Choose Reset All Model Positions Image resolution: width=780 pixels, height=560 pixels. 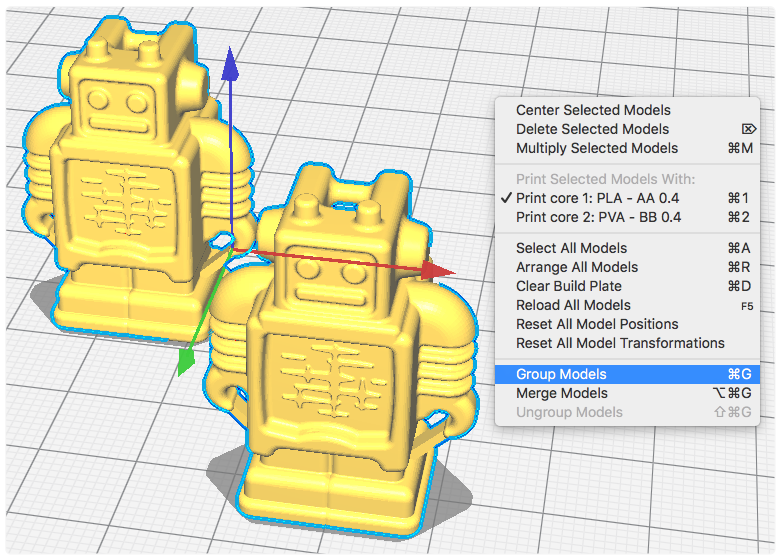coord(627,324)
